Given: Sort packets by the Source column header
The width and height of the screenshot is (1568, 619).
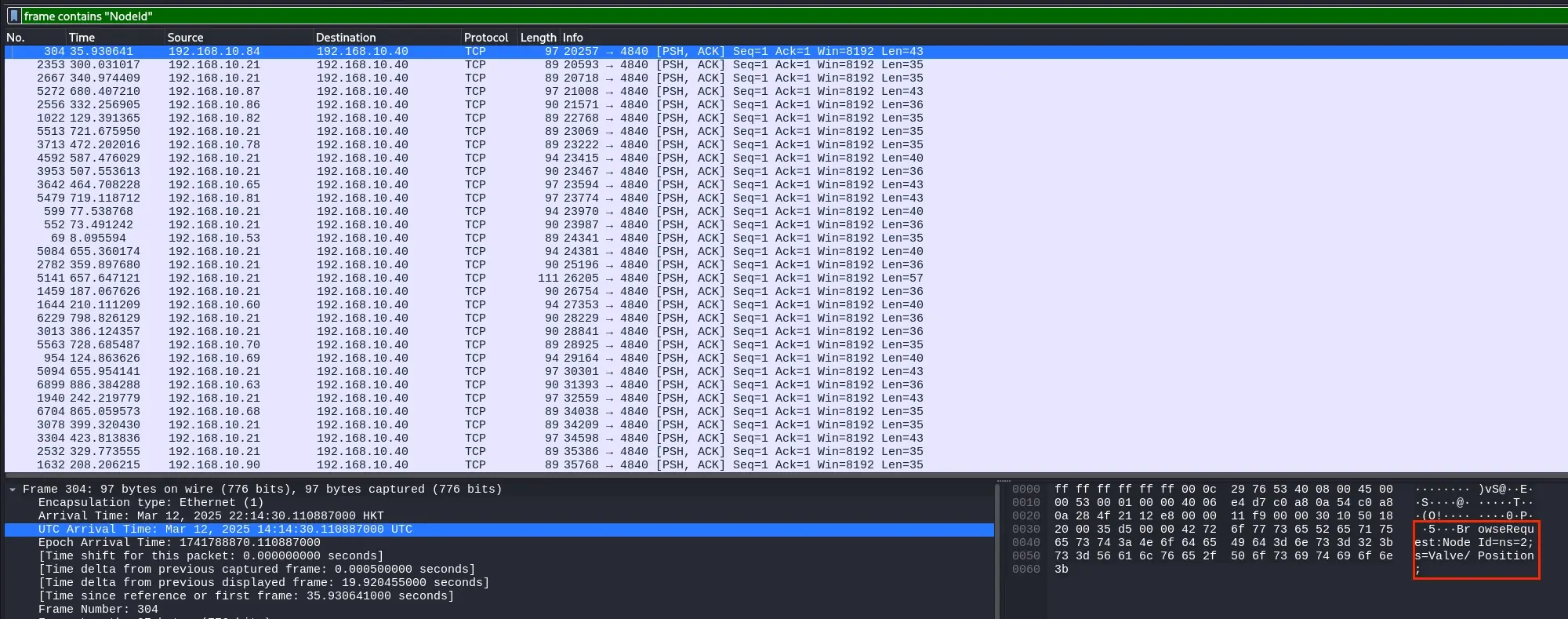Looking at the screenshot, I should click(x=238, y=37).
